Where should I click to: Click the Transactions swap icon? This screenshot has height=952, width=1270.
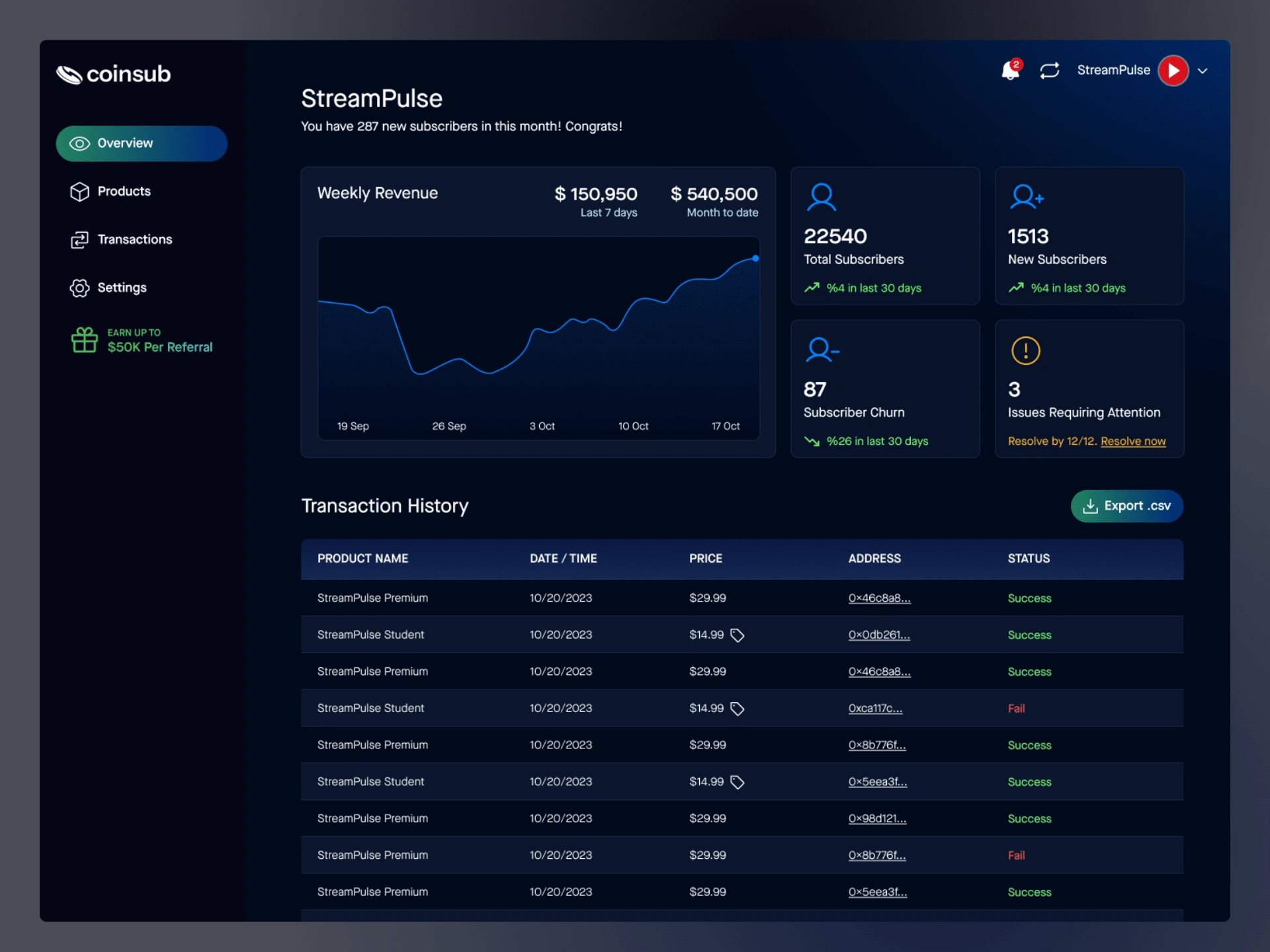click(79, 240)
